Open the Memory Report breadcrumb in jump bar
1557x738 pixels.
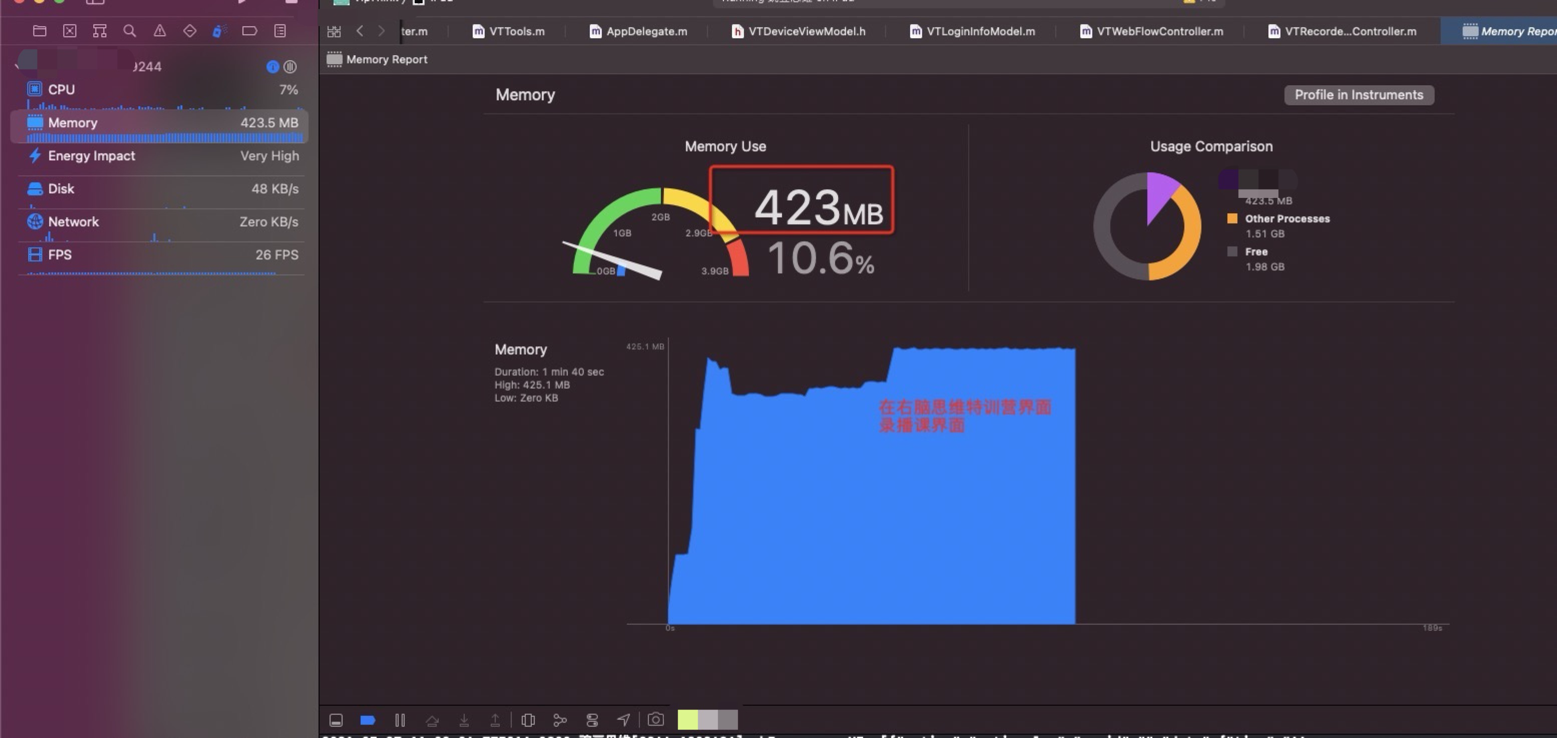(377, 59)
